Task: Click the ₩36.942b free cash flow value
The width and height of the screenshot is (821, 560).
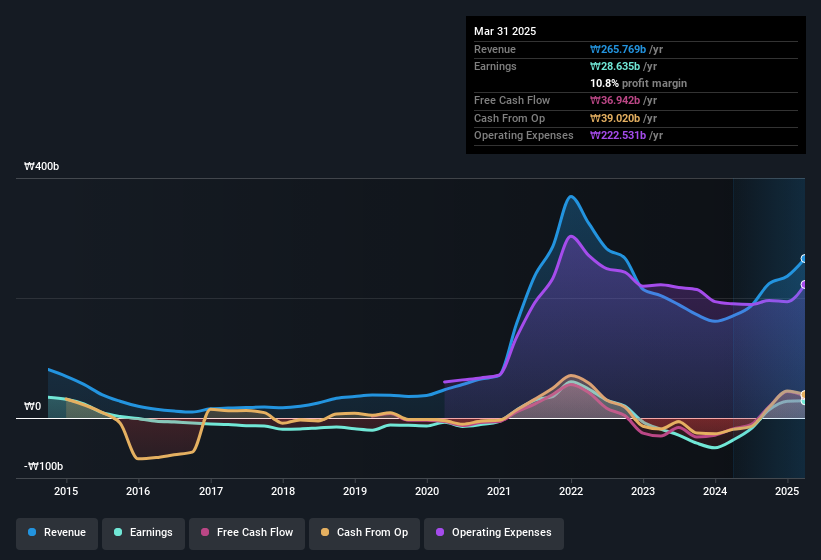Action: [x=615, y=100]
